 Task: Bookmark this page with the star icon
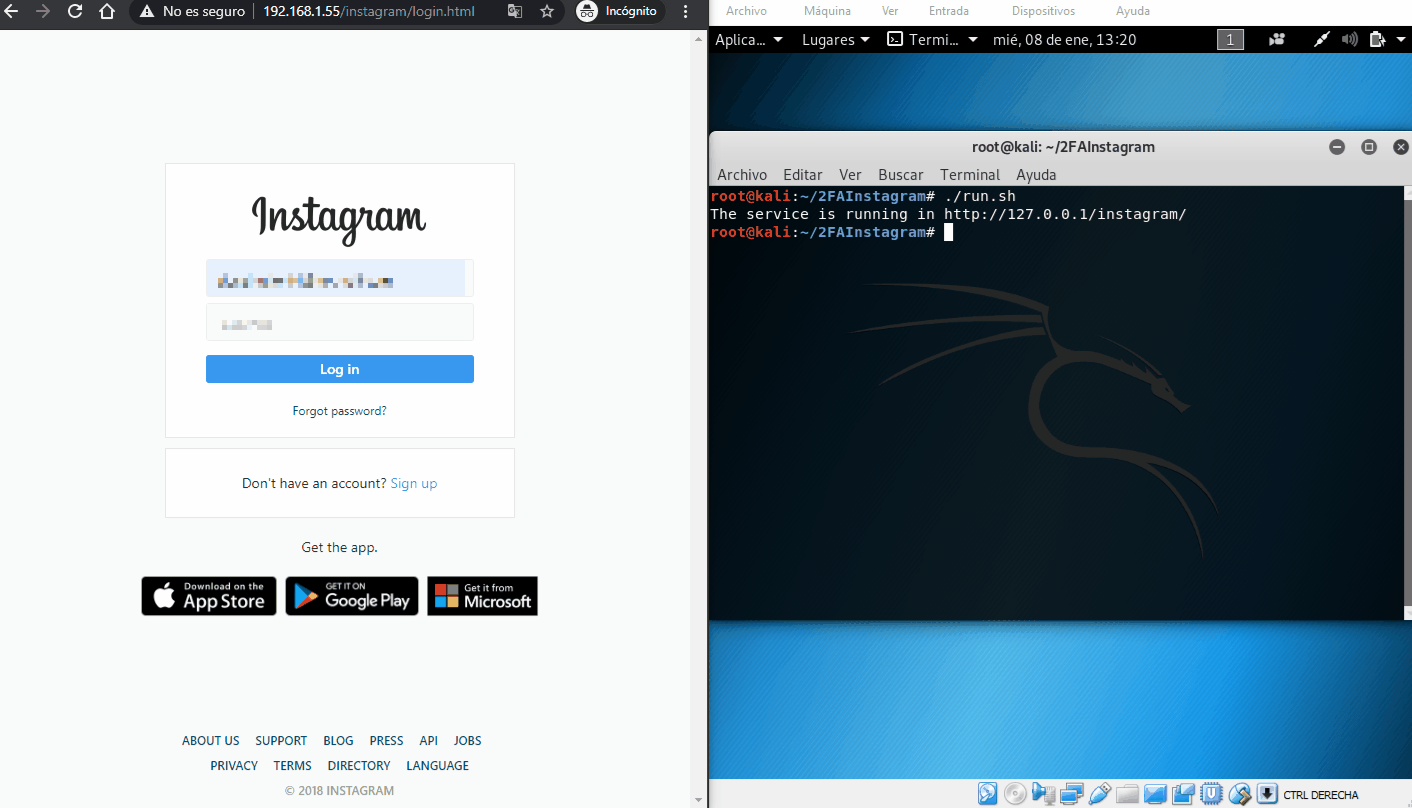pyautogui.click(x=547, y=12)
